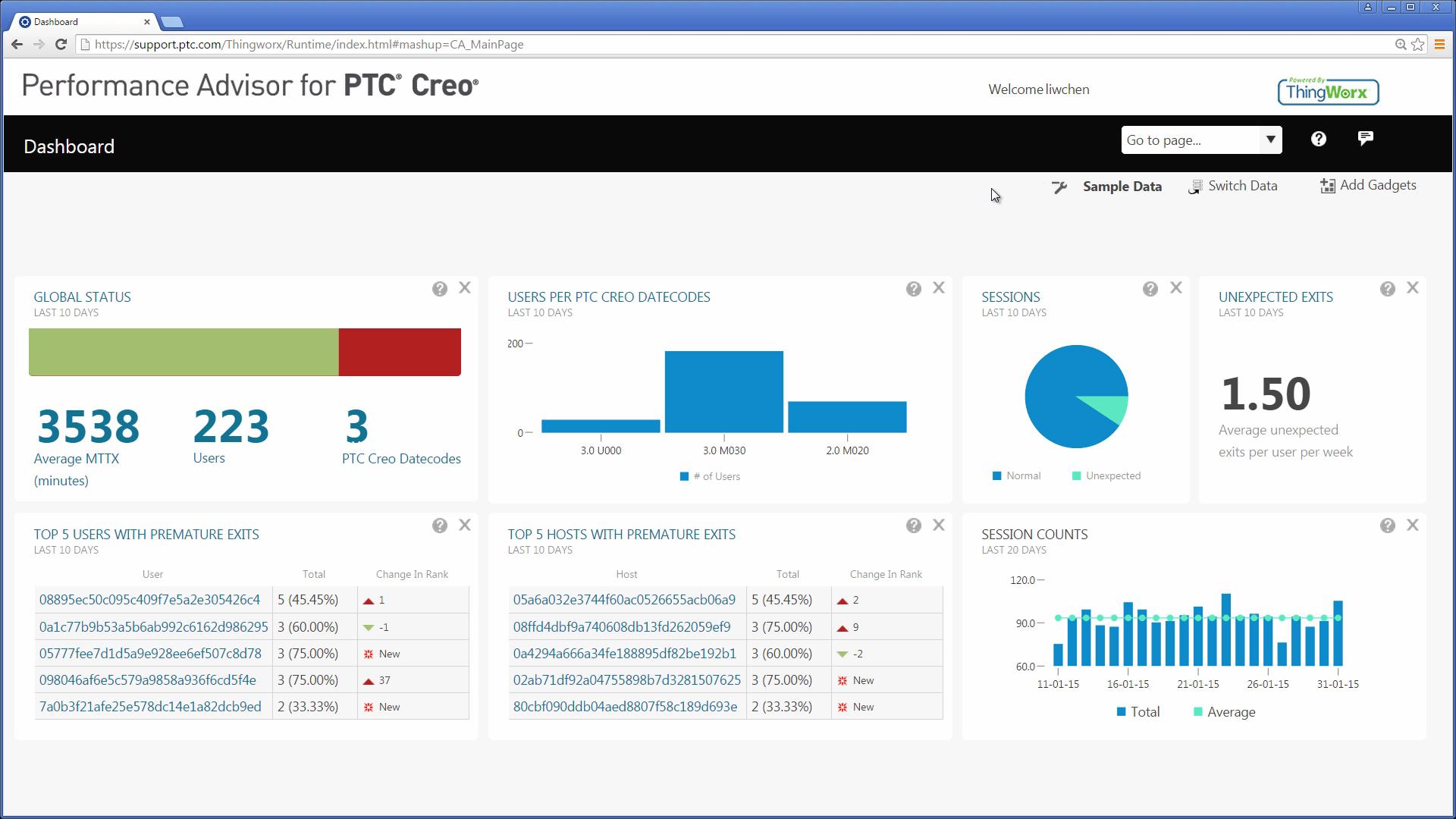Open user 0a1c77b9b53a5b6ab992c6162d986295
The width and height of the screenshot is (1456, 819).
(153, 627)
